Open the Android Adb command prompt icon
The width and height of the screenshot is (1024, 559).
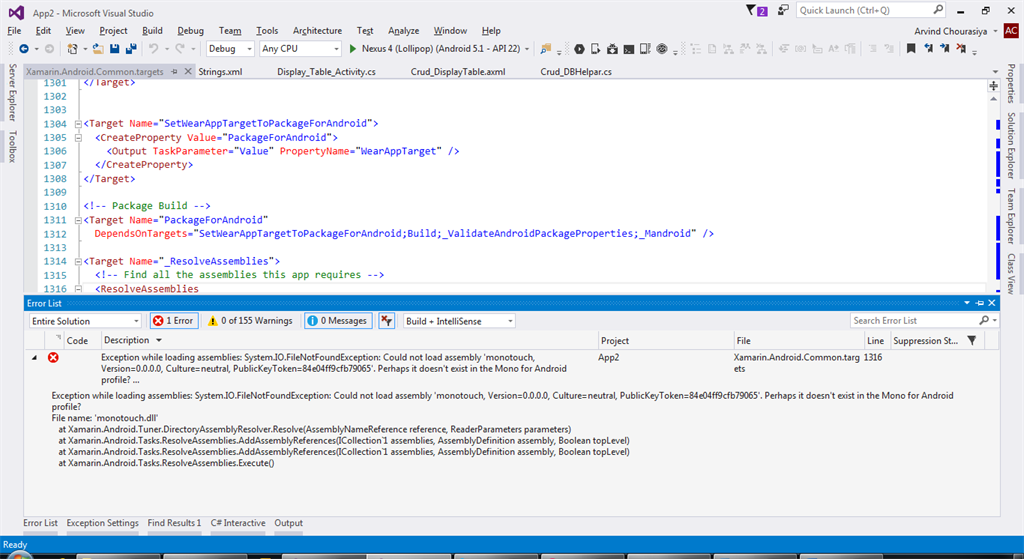pos(628,49)
